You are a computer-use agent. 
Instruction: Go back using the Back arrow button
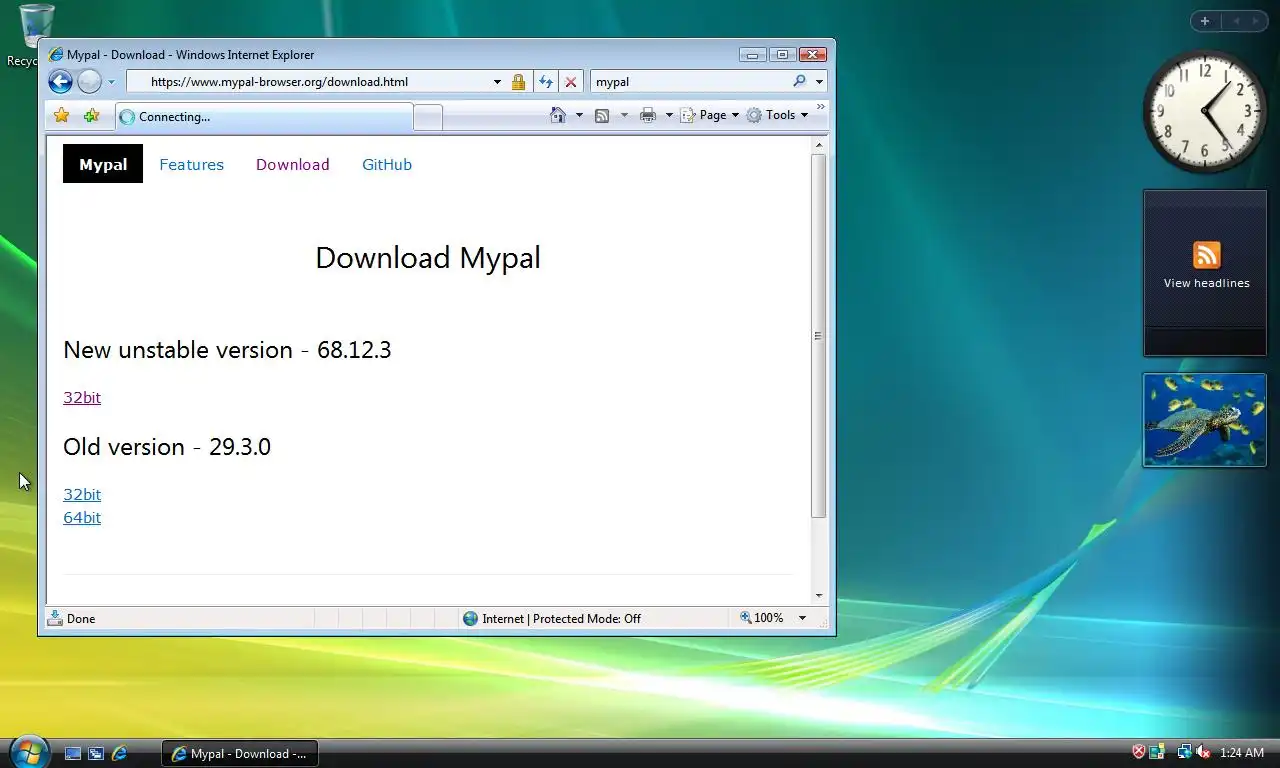pos(60,82)
